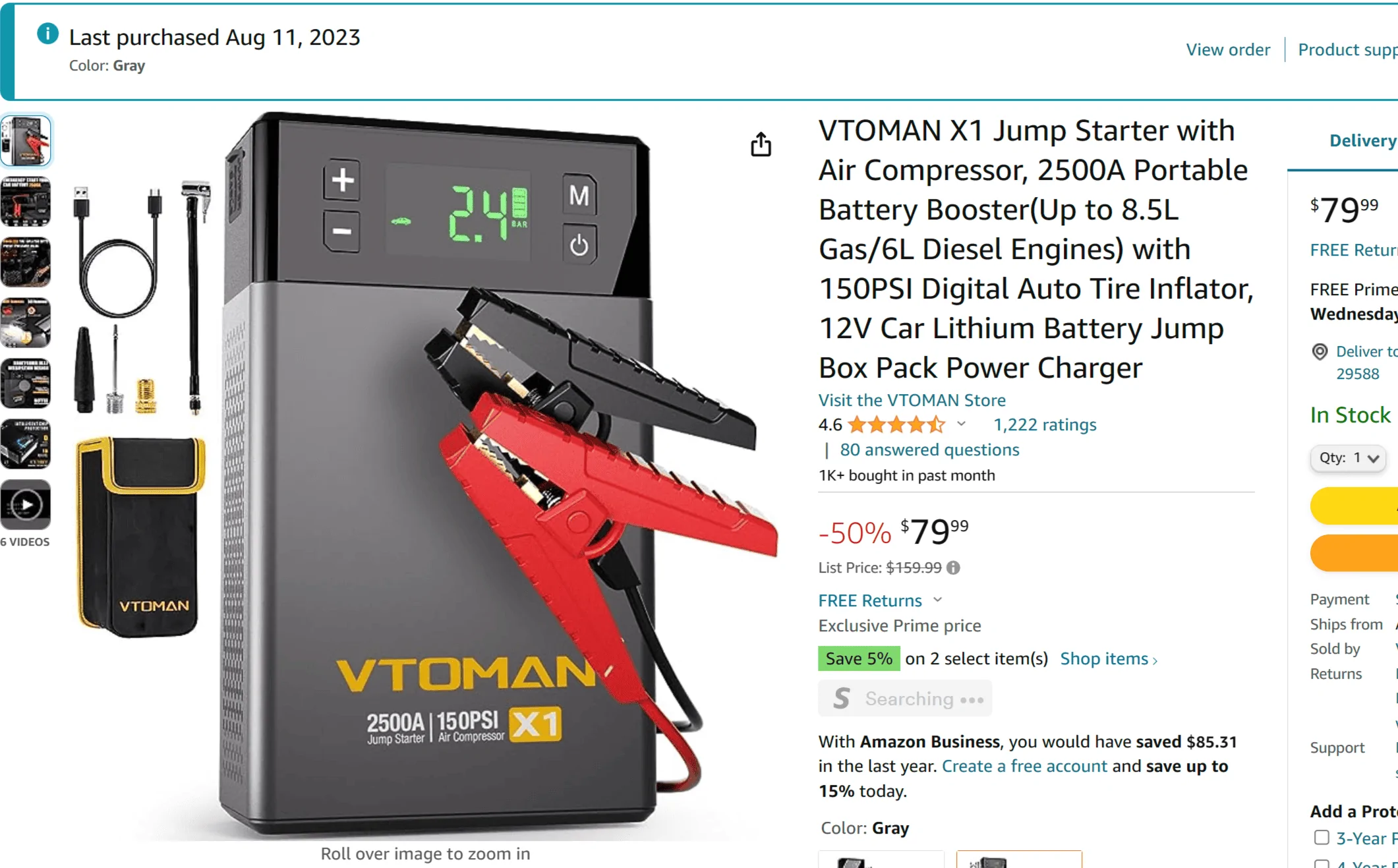Switch to the Delivery tab
1398x868 pixels.
pyautogui.click(x=1362, y=140)
